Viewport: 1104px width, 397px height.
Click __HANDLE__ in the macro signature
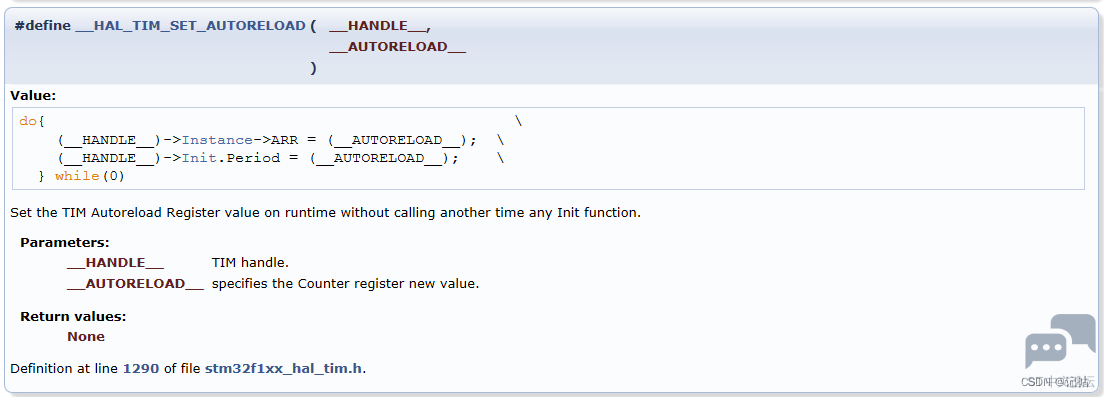378,25
